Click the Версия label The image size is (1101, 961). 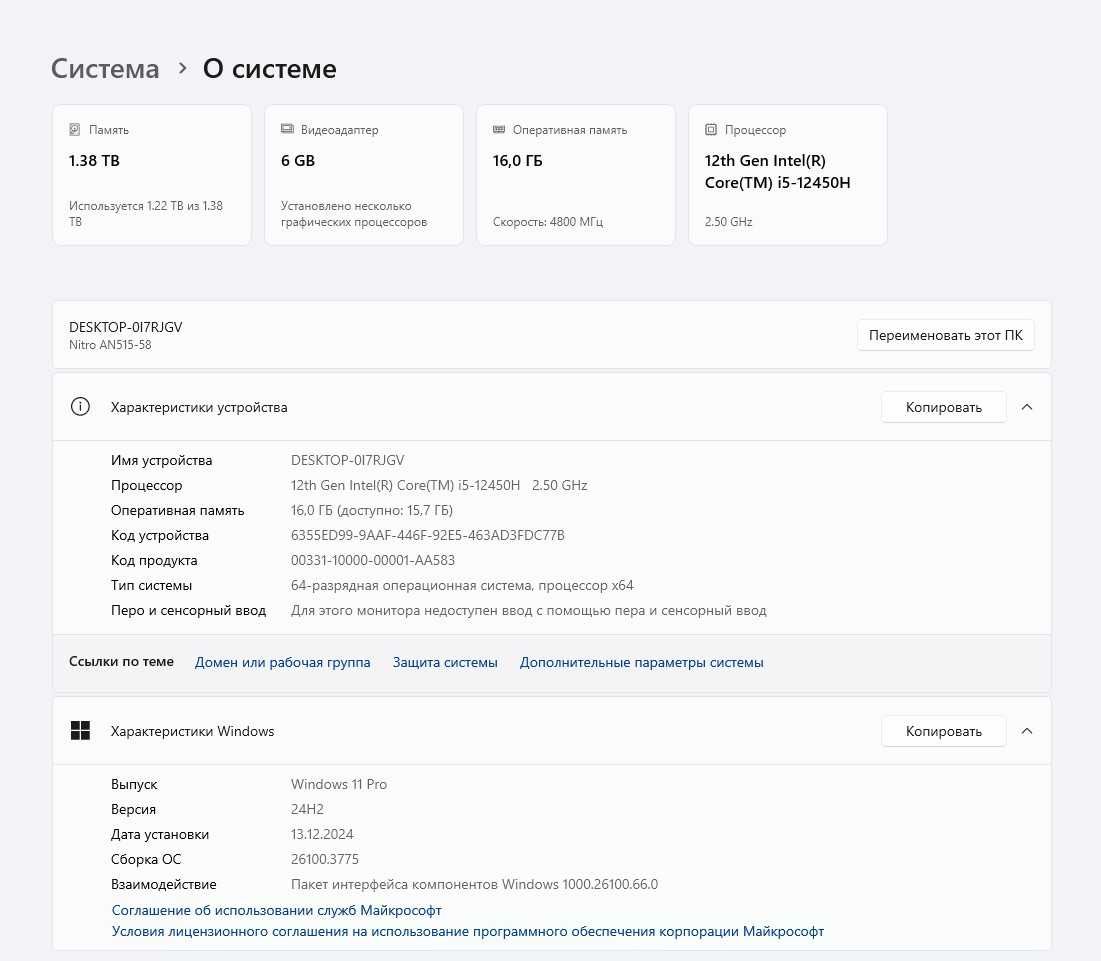(133, 809)
